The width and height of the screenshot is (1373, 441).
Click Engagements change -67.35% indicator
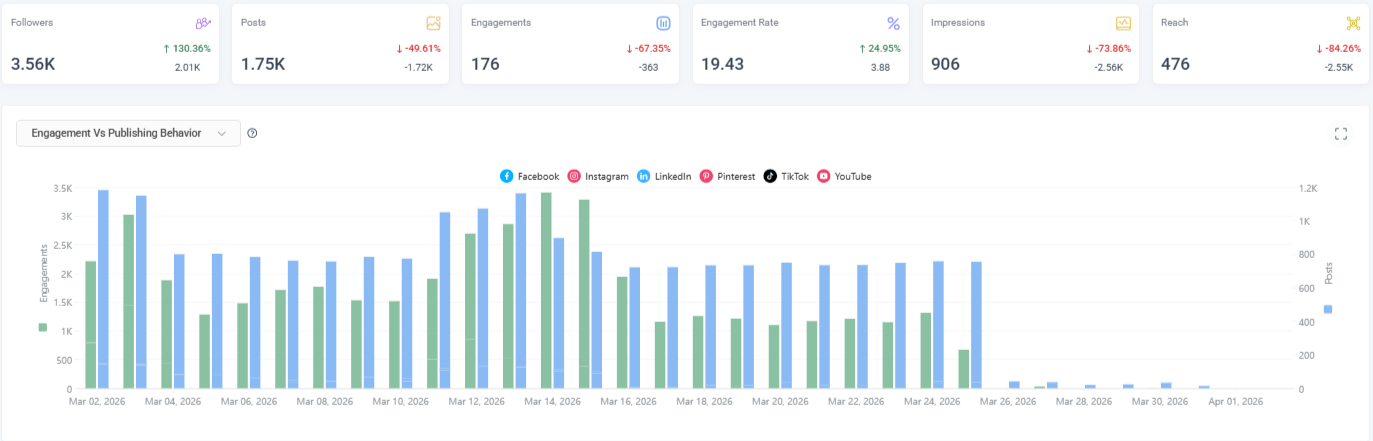pos(648,48)
